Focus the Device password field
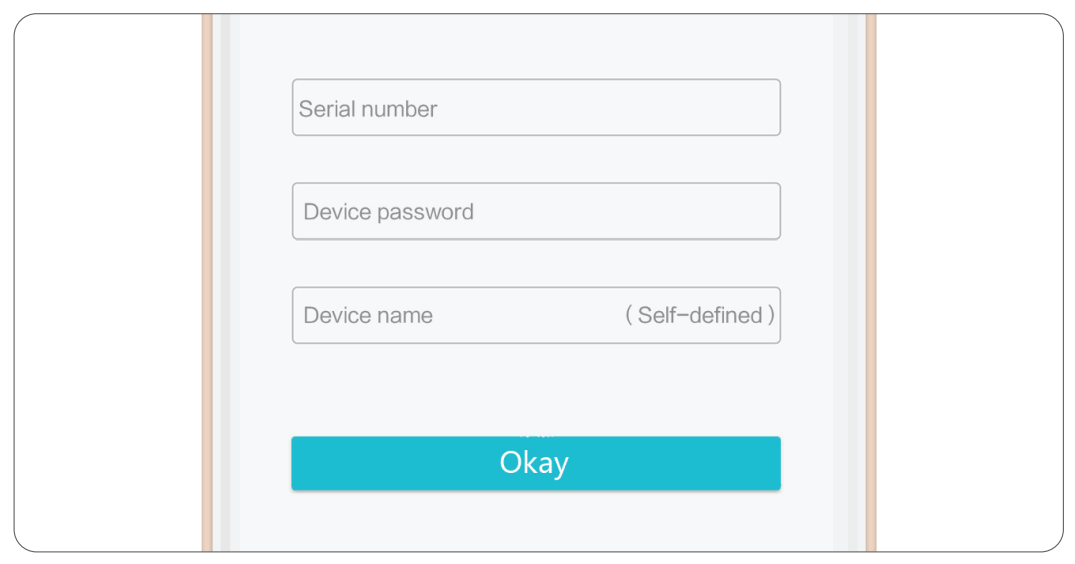The width and height of the screenshot is (1075, 564). click(x=536, y=211)
